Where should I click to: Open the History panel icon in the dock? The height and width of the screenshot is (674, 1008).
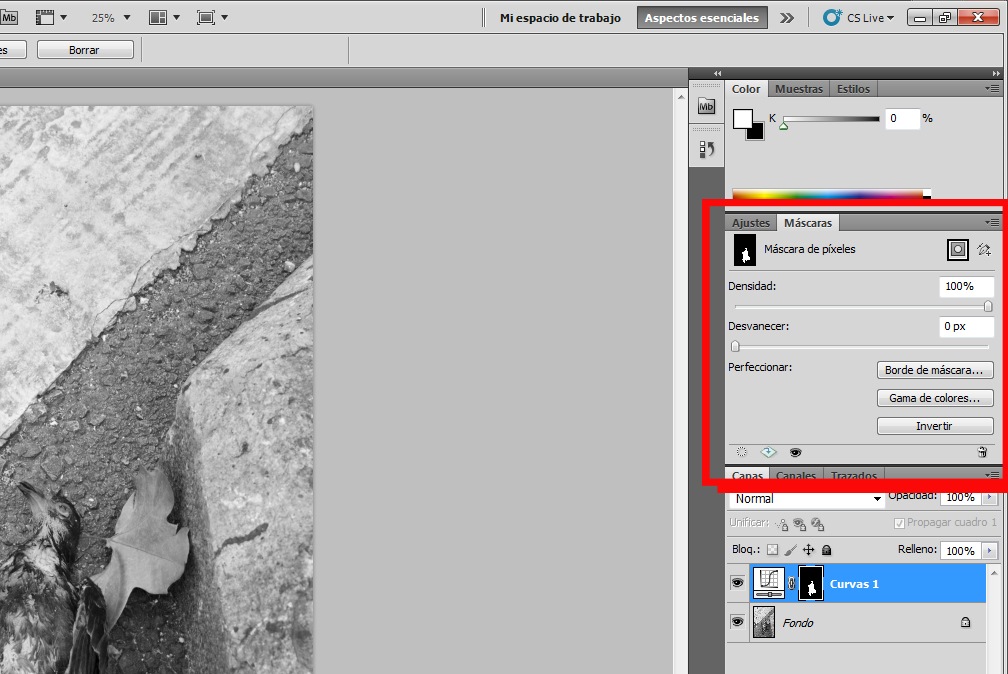tap(706, 149)
